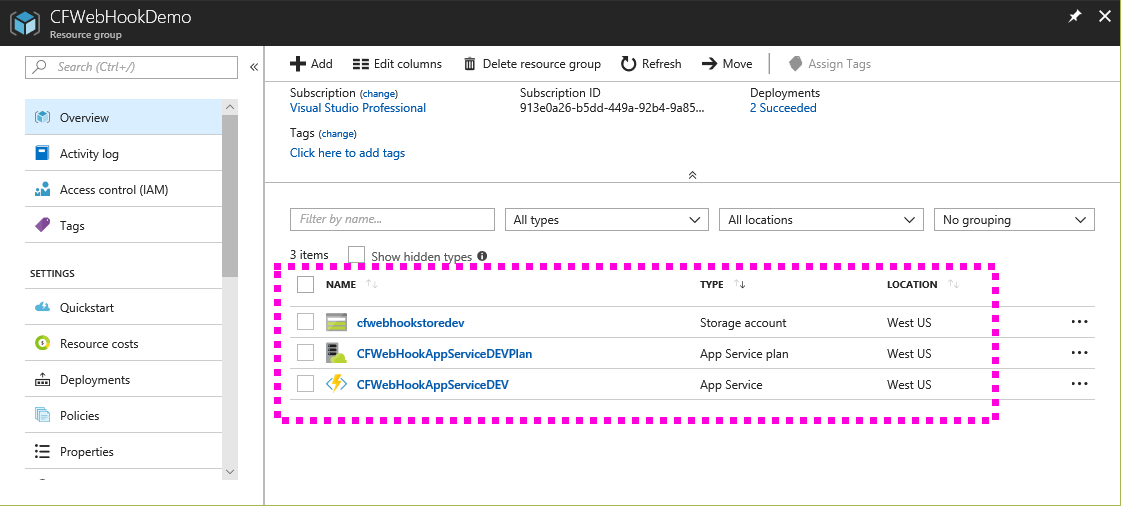Viewport: 1121px width, 506px height.
Task: Select the CFWebHookAppServiceDEV App Service checkbox
Action: click(x=305, y=384)
